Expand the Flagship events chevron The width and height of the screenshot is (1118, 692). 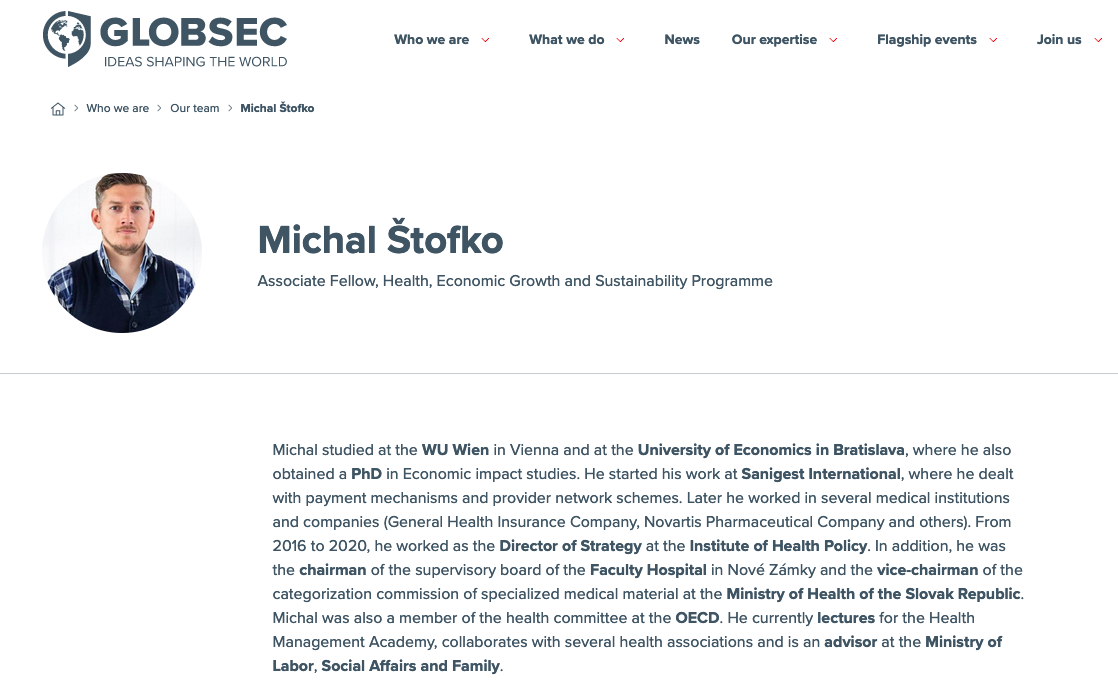pos(993,40)
